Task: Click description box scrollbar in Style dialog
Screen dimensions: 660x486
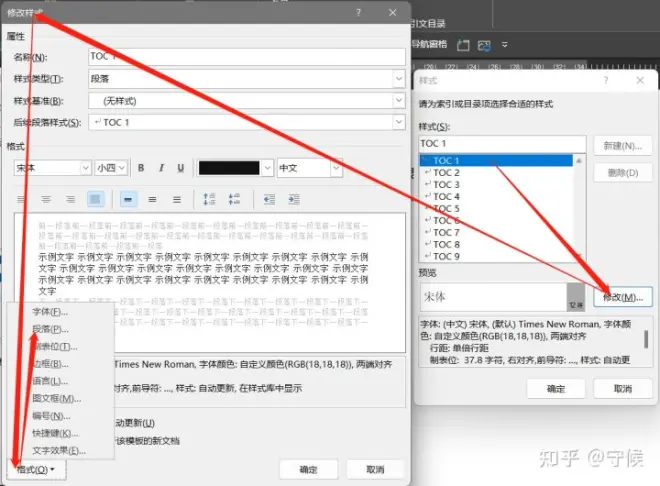Action: [646, 340]
